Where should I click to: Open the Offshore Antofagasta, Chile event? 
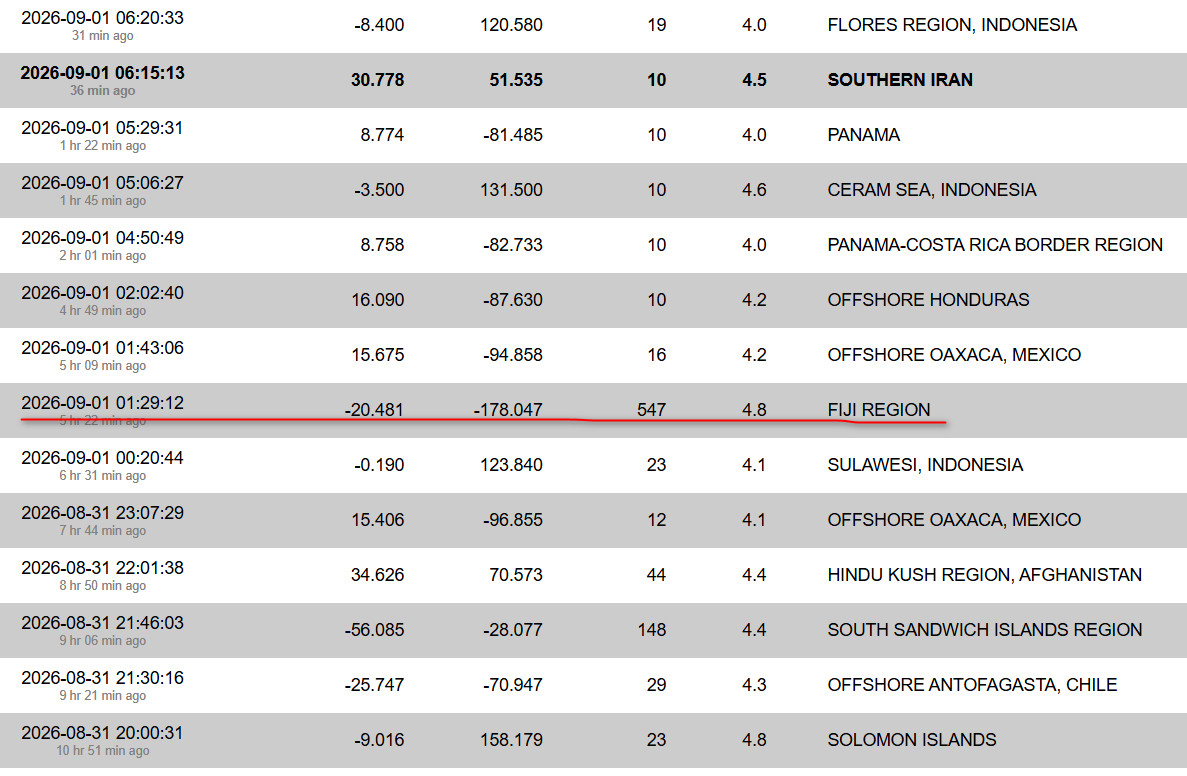click(x=972, y=685)
